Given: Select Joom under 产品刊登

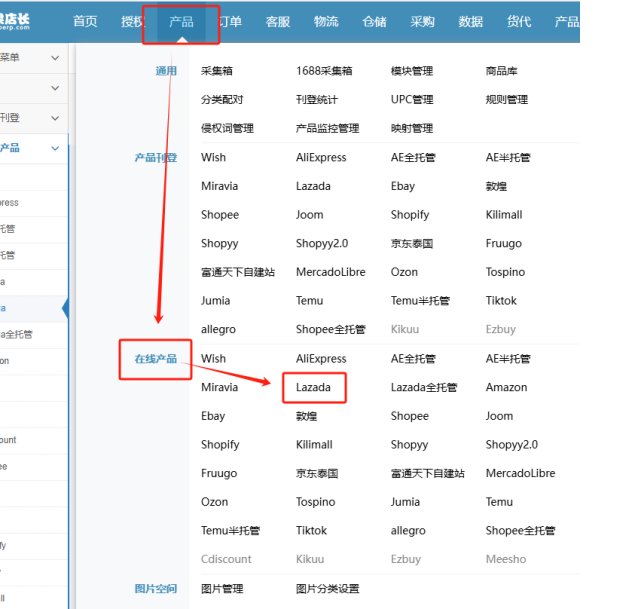Looking at the screenshot, I should [310, 215].
